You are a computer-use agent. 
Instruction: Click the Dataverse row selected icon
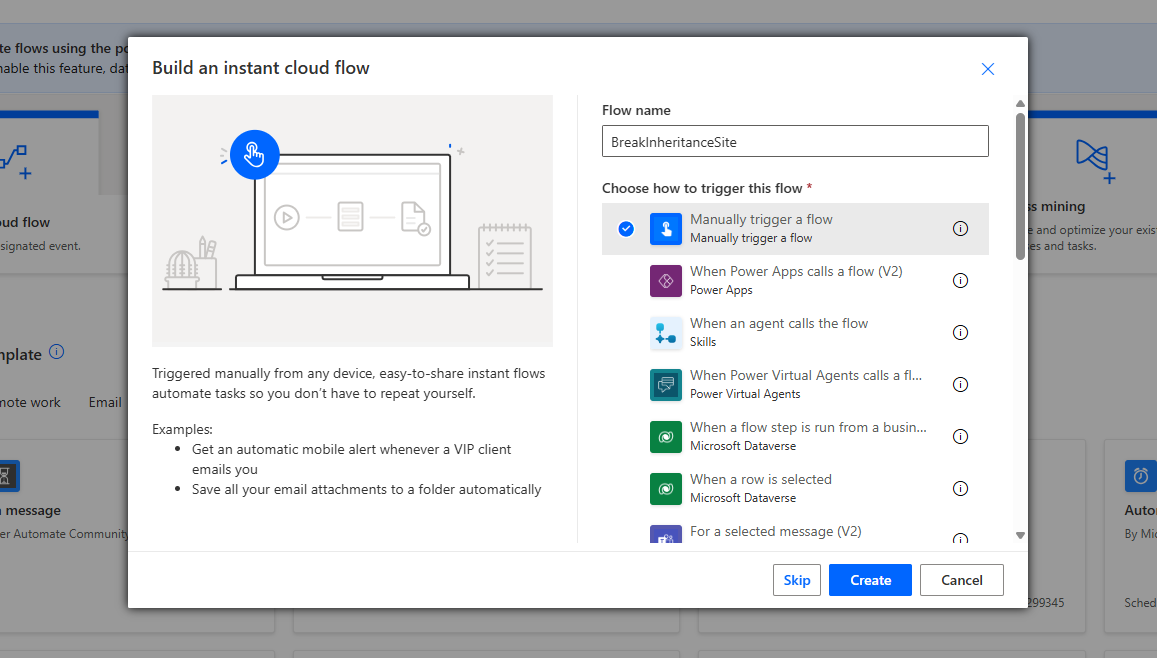[x=666, y=489]
